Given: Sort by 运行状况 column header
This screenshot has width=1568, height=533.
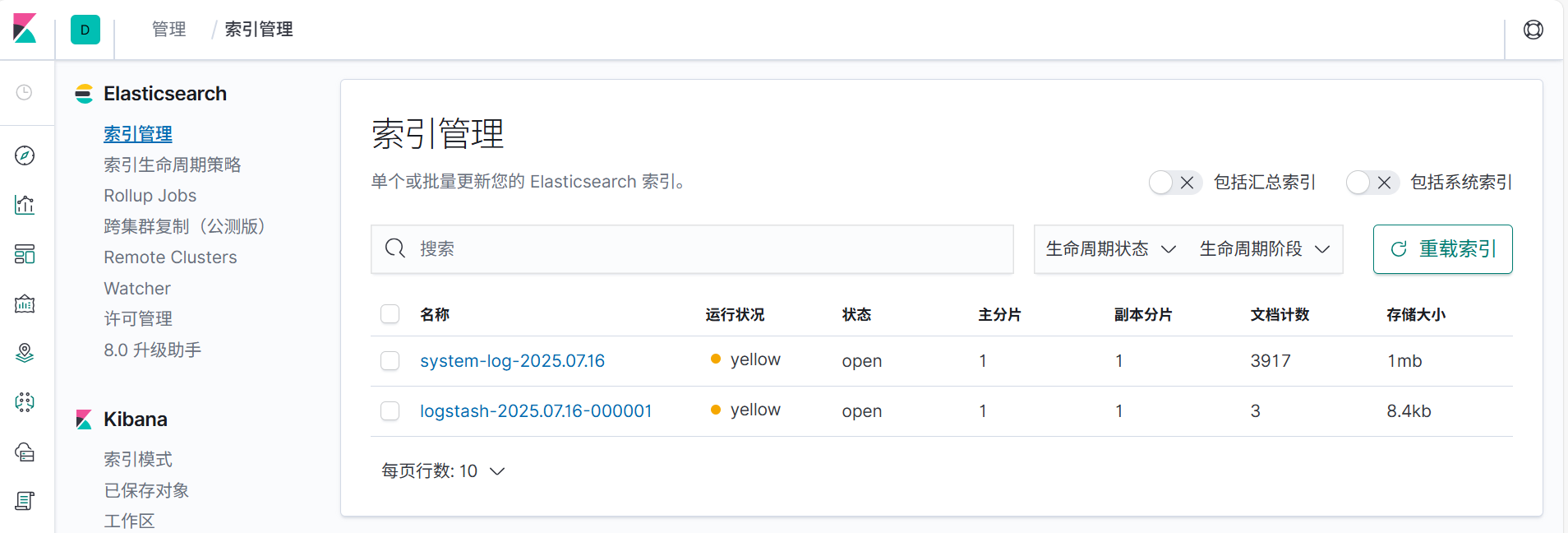Looking at the screenshot, I should click(735, 314).
